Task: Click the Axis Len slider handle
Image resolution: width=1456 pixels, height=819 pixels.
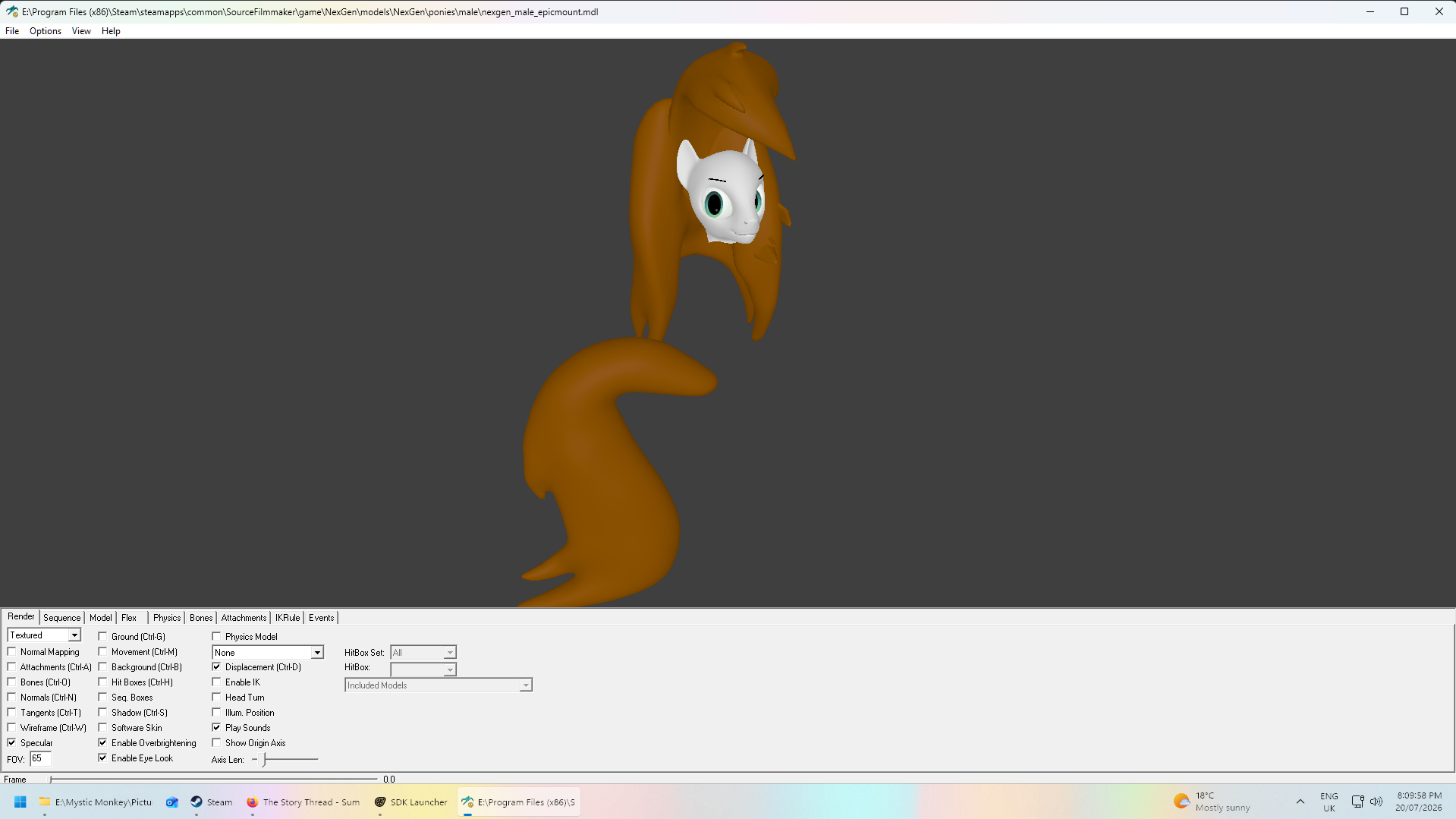Action: pyautogui.click(x=264, y=759)
